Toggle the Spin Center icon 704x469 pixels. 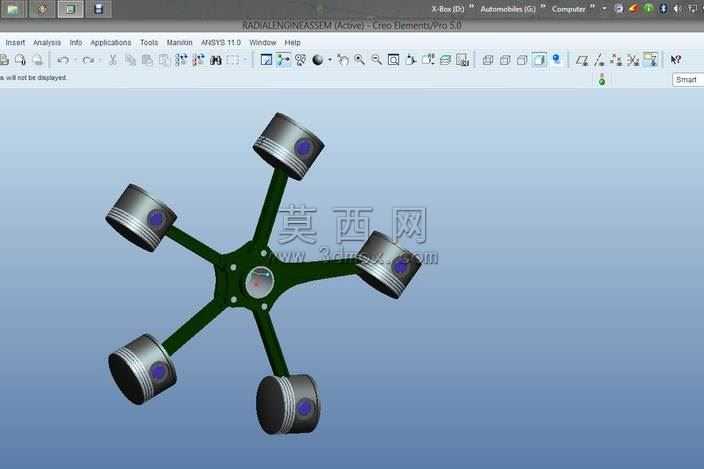coord(283,60)
